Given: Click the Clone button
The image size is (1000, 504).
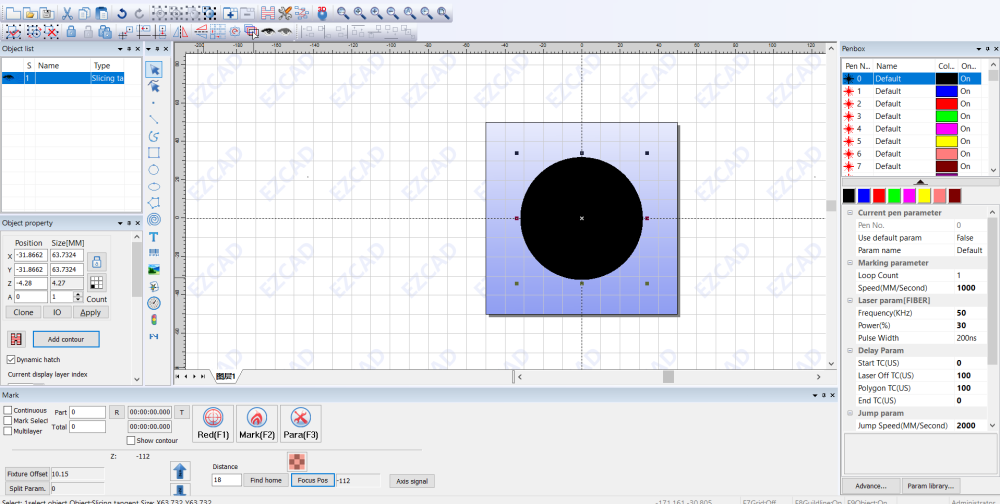Looking at the screenshot, I should 23,313.
